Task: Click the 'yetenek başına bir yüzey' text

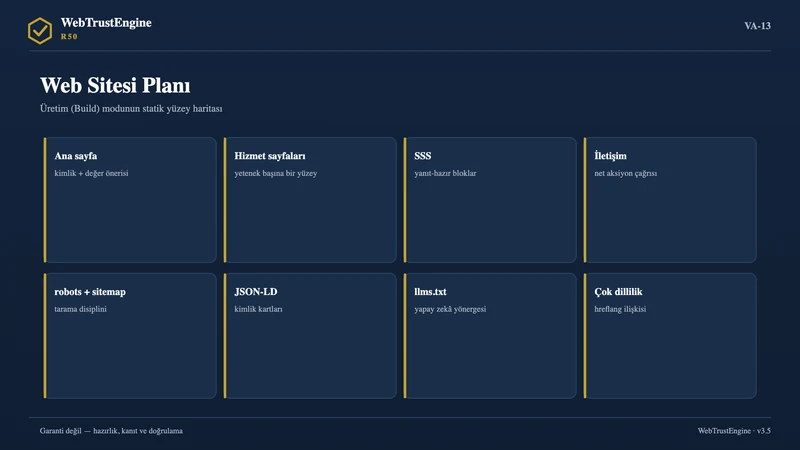Action: (x=276, y=173)
